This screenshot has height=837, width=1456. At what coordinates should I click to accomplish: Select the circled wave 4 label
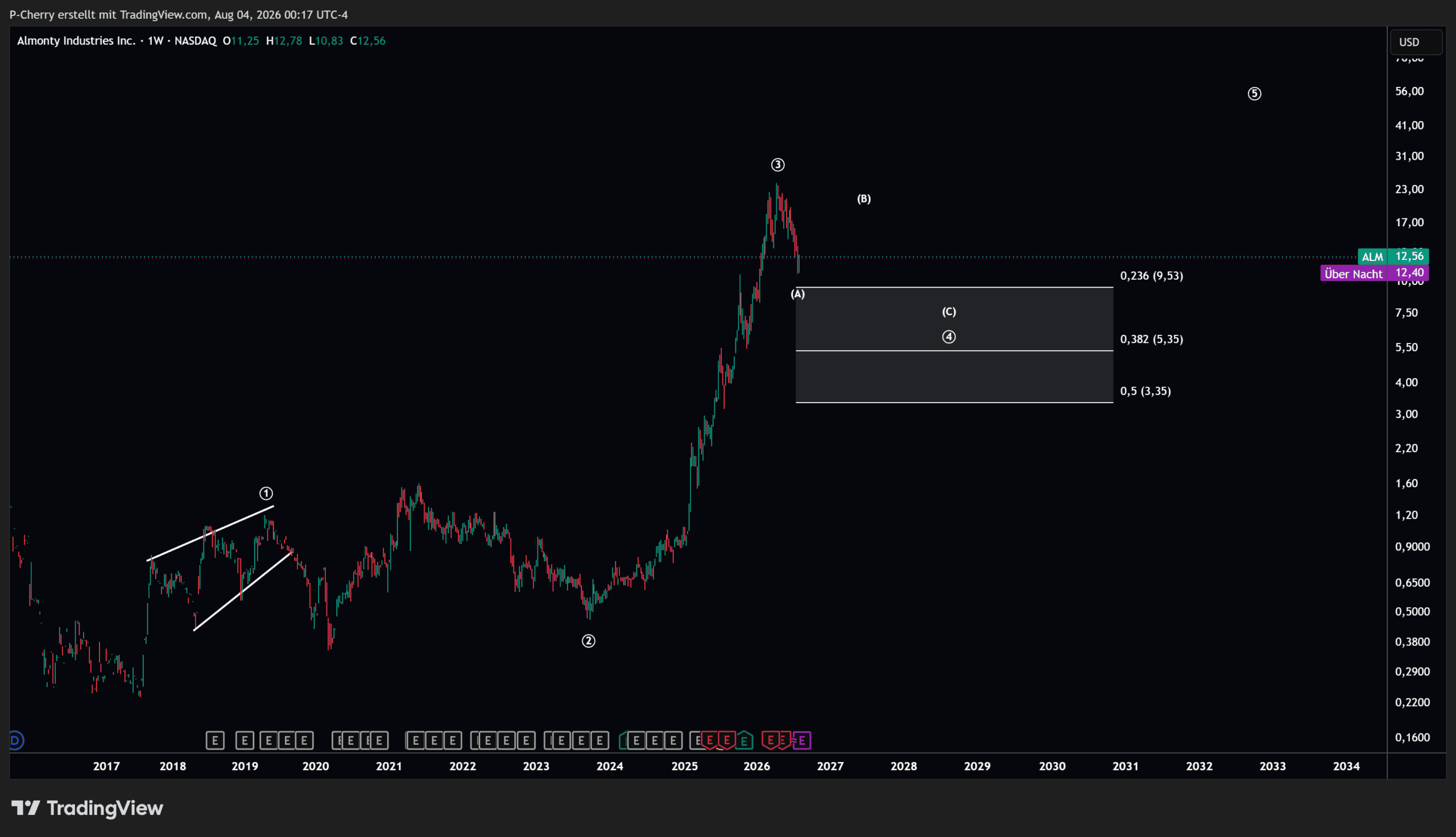[x=949, y=337]
